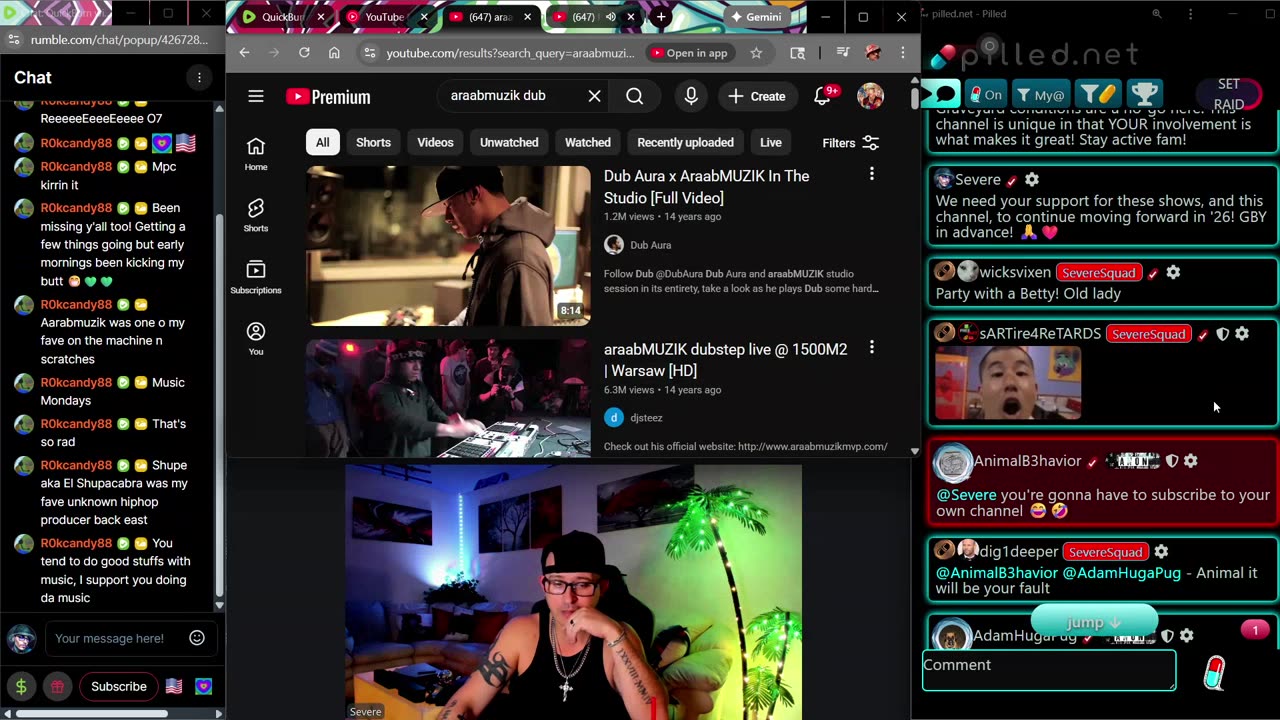
Task: Select the Videos results chip
Action: pos(435,142)
